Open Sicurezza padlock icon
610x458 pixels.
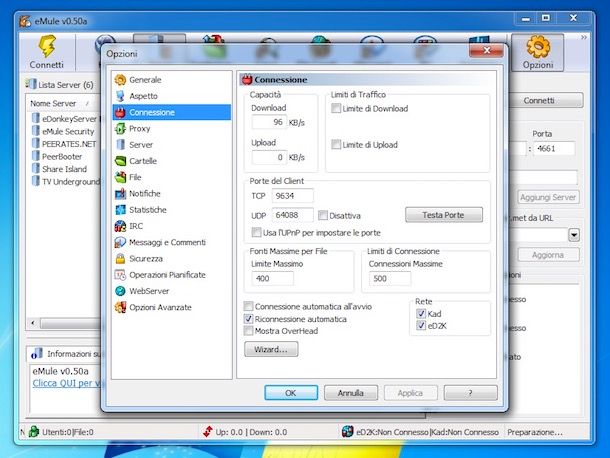click(120, 258)
